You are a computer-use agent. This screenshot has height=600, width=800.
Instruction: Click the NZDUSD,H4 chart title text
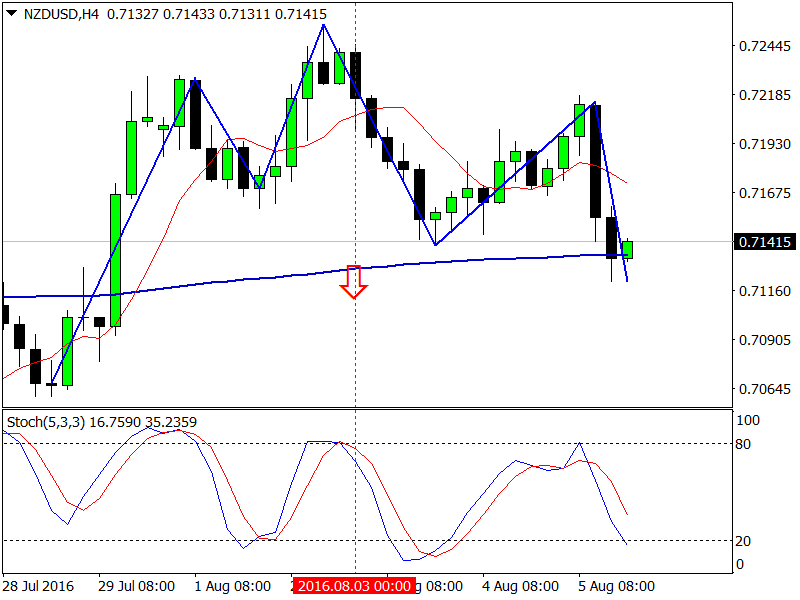[61, 14]
